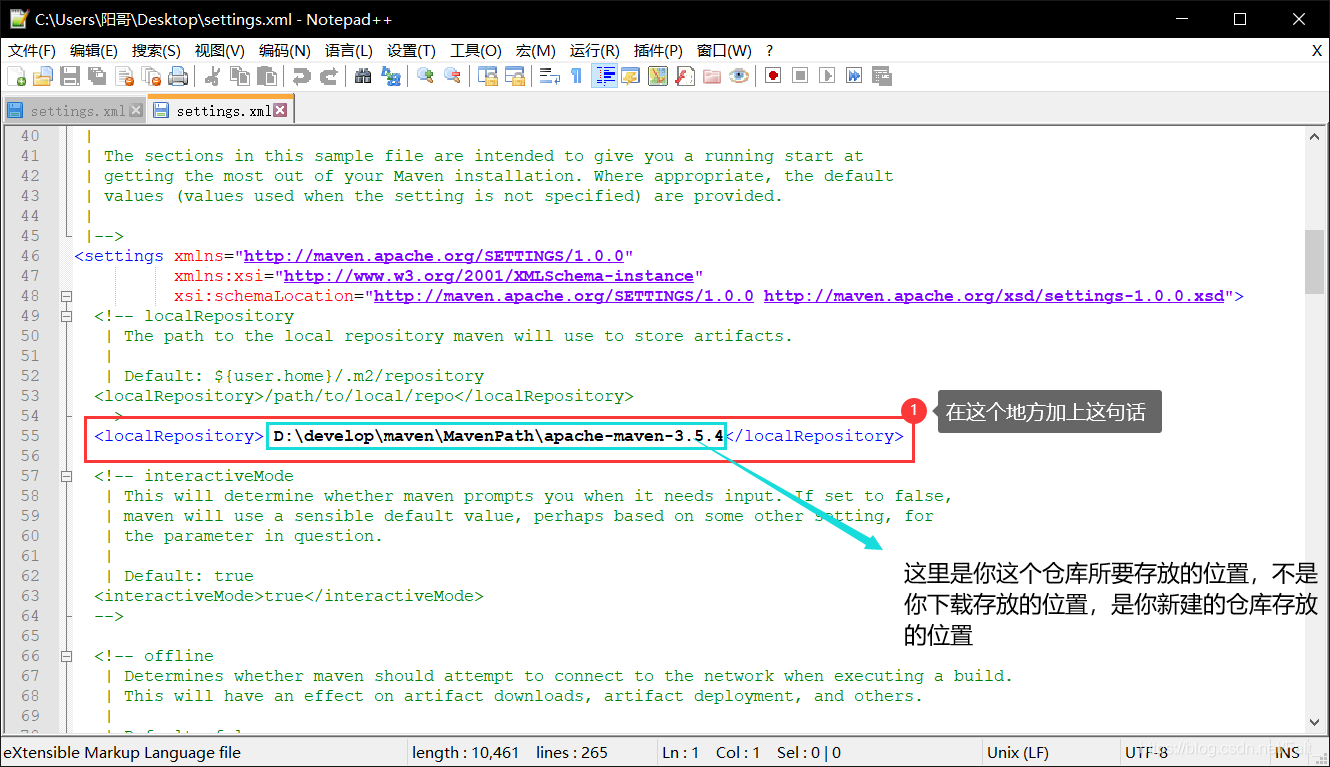Open the 视图(V) menu

219,50
